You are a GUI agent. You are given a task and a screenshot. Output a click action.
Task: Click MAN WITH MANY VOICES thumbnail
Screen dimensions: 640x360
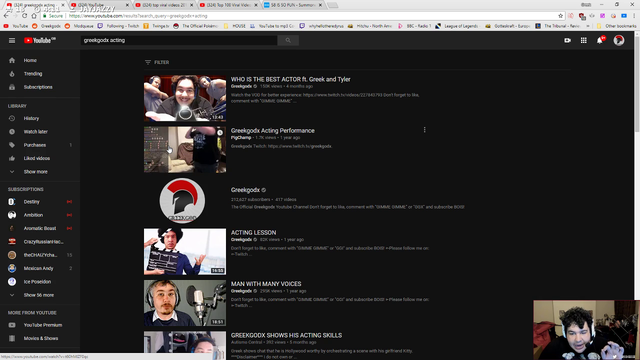(185, 303)
